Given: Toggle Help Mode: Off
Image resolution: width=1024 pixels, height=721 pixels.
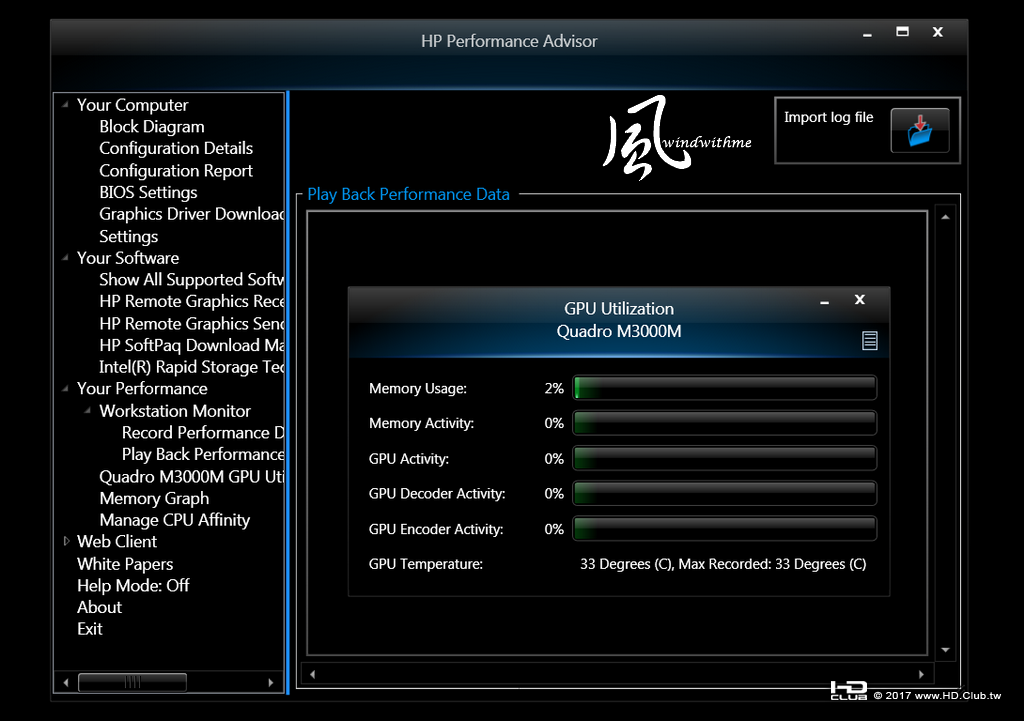Looking at the screenshot, I should (133, 585).
